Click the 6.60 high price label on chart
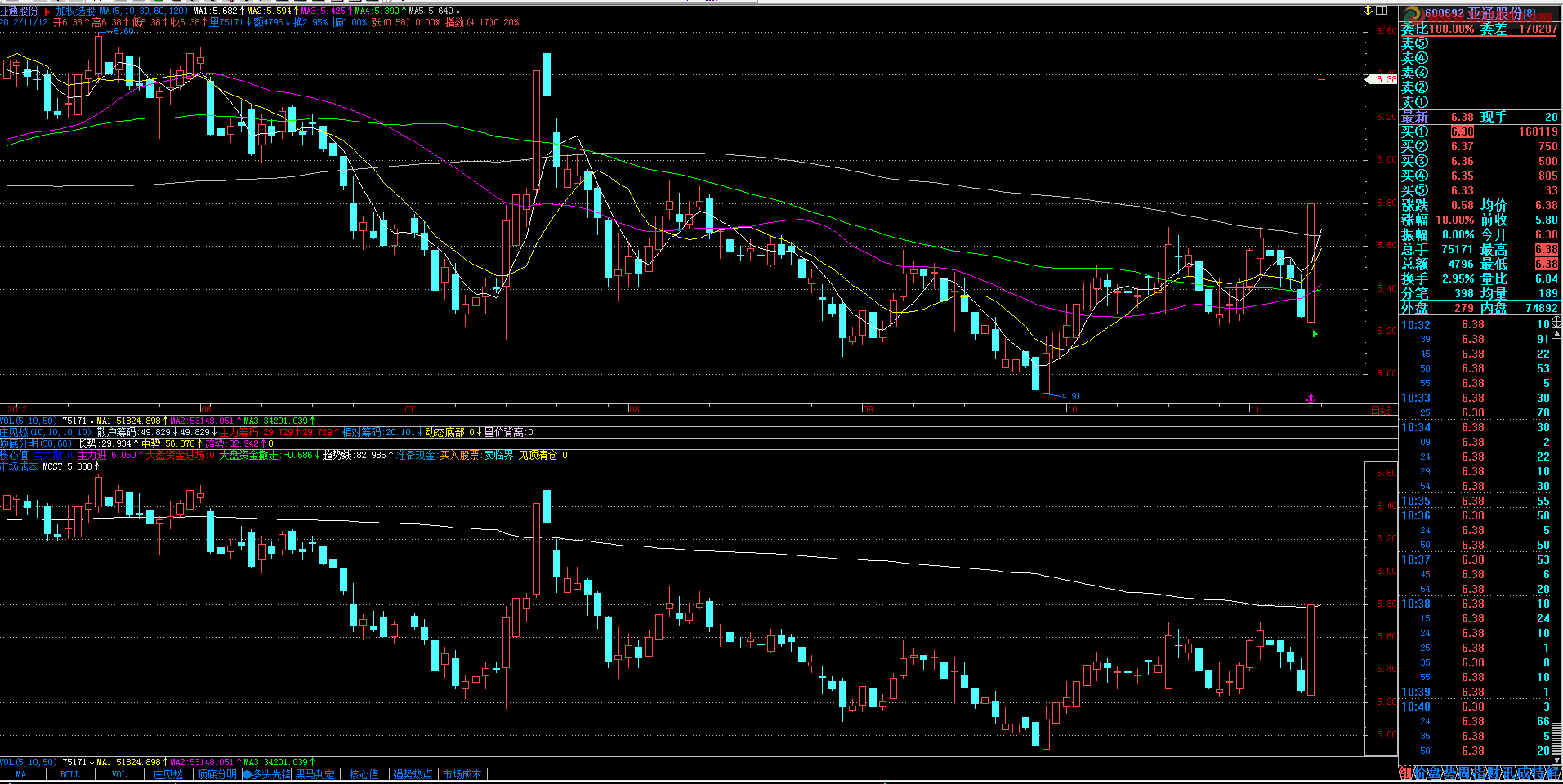Image resolution: width=1563 pixels, height=784 pixels. point(123,31)
